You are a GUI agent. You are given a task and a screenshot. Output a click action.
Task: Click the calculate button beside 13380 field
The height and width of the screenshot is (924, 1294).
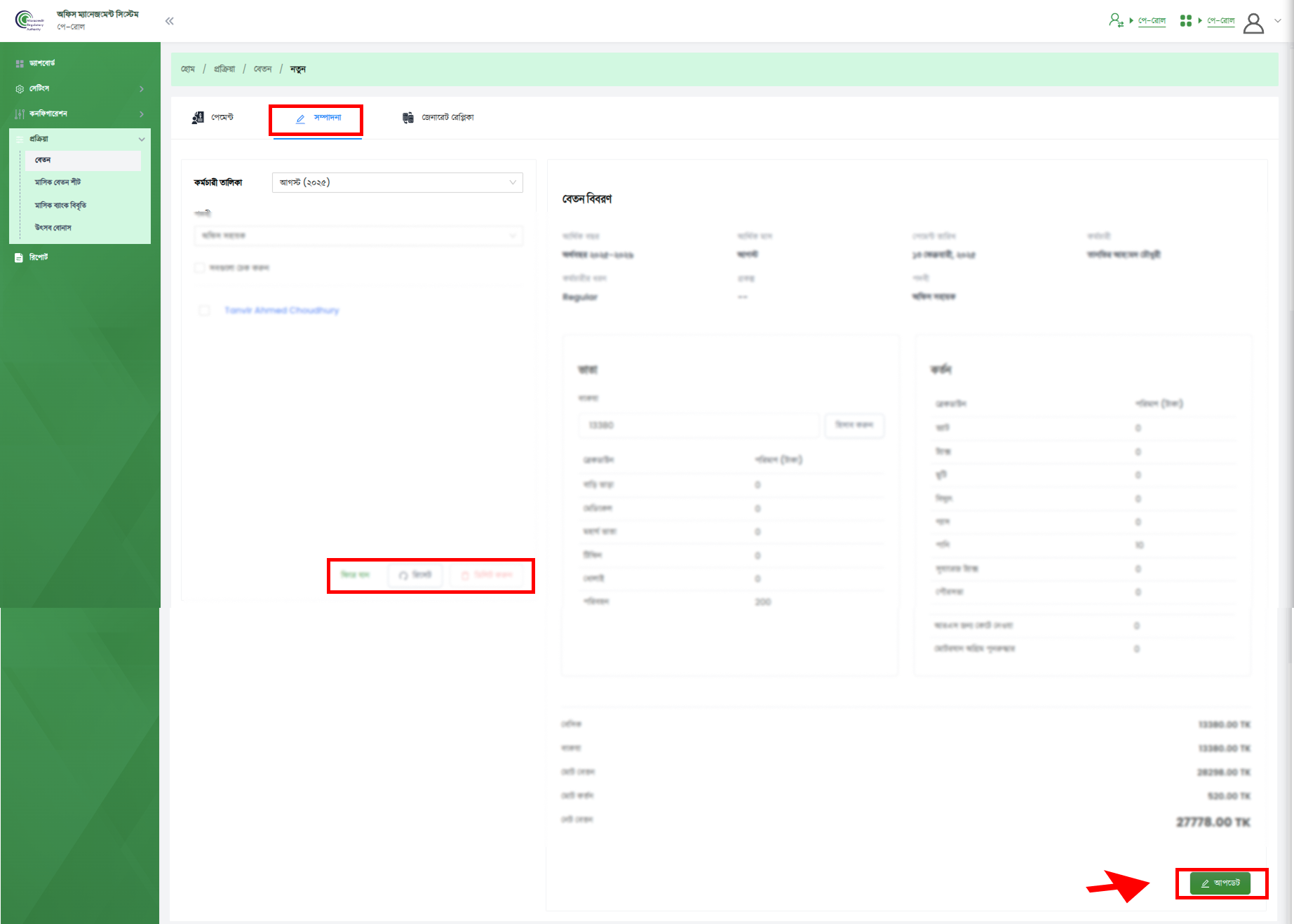pyautogui.click(x=854, y=426)
